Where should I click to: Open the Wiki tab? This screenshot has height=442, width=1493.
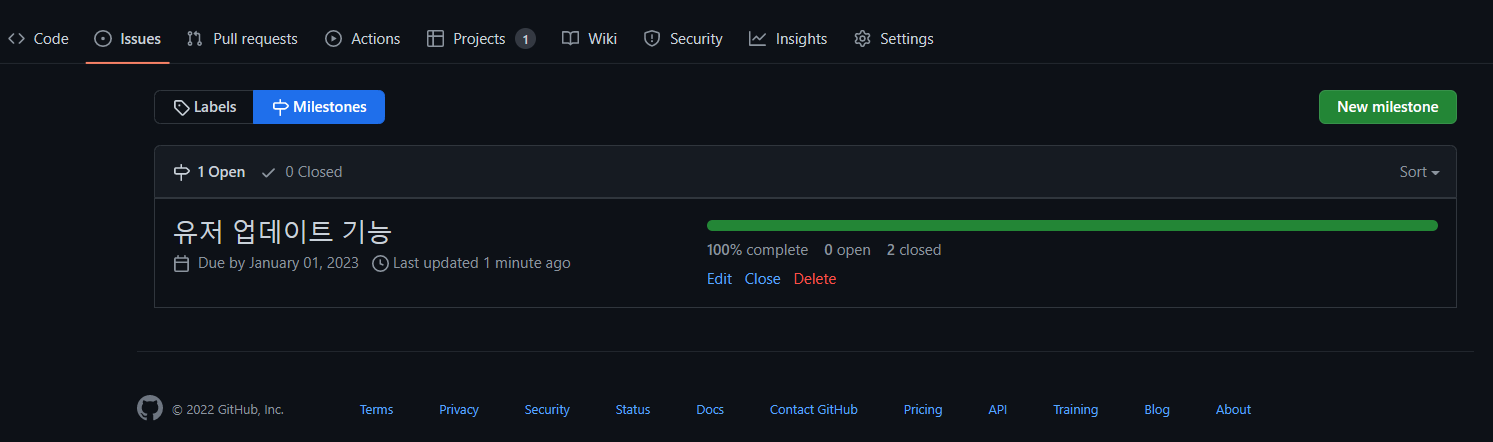click(589, 39)
